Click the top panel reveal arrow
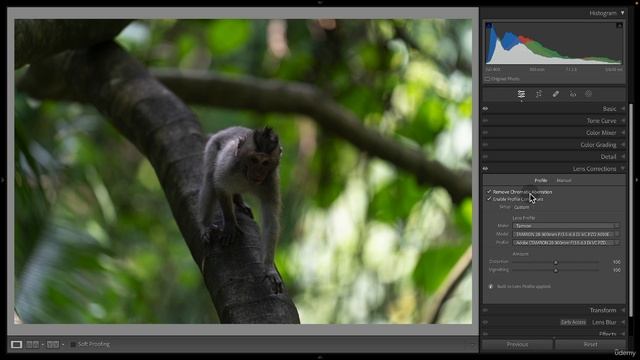640x360 pixels. [x=320, y=2]
